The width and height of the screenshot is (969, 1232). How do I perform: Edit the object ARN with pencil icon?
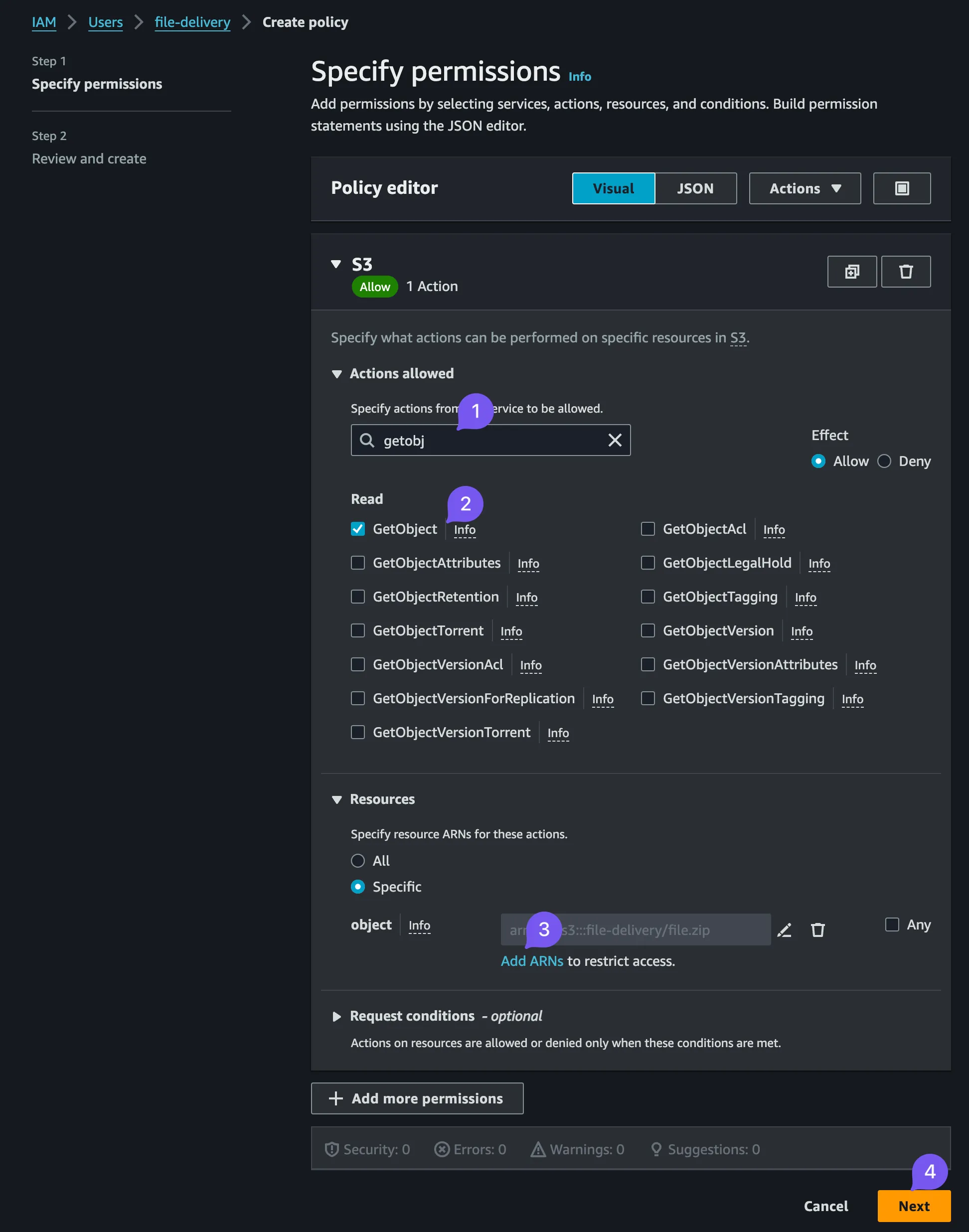coord(784,930)
